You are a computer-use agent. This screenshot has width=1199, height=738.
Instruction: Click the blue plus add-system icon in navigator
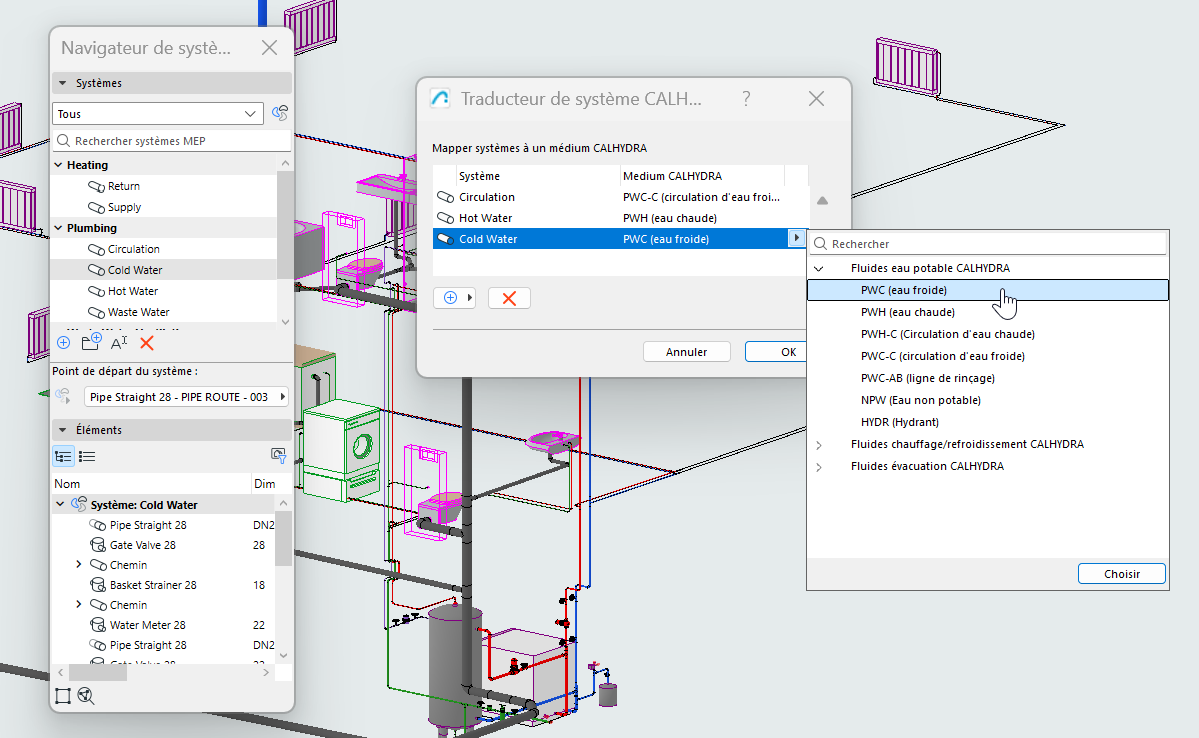coord(63,343)
